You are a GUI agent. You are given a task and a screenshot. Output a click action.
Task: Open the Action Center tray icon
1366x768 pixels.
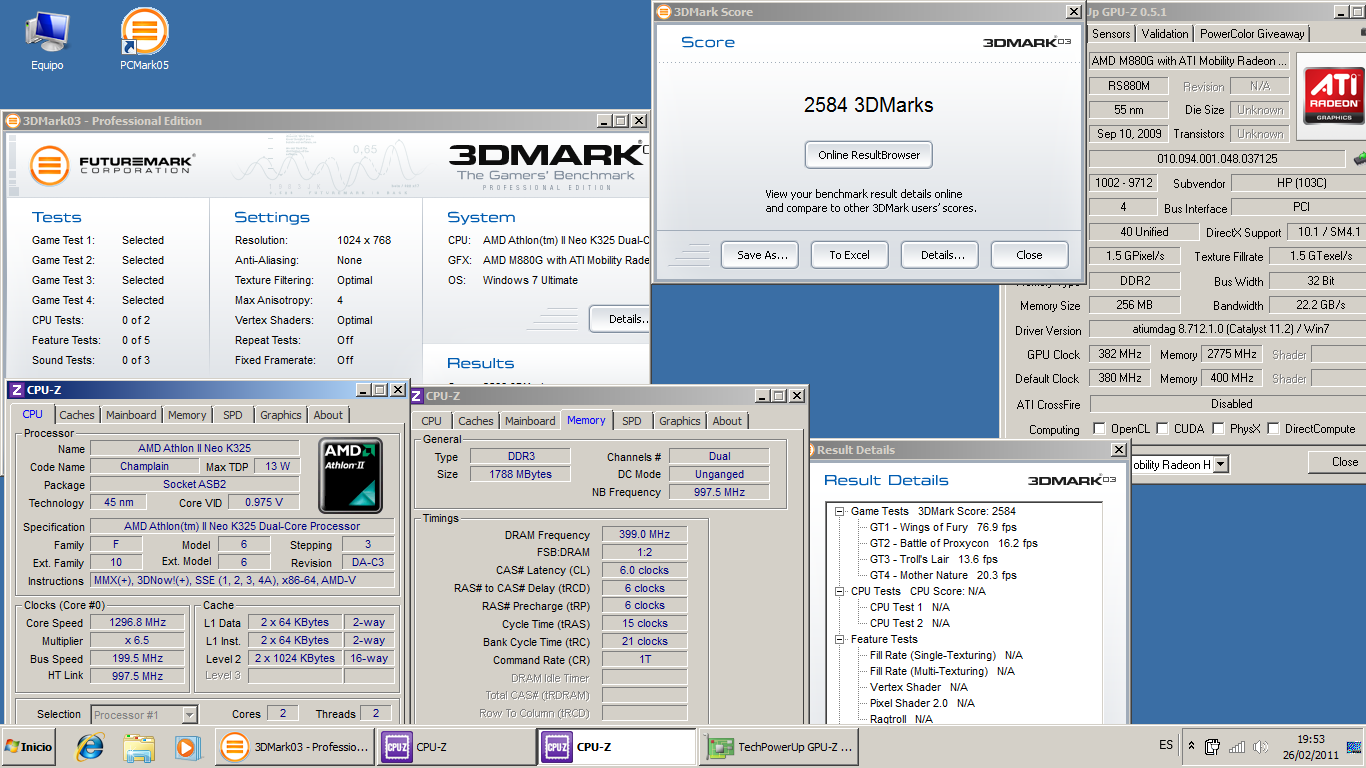1213,746
